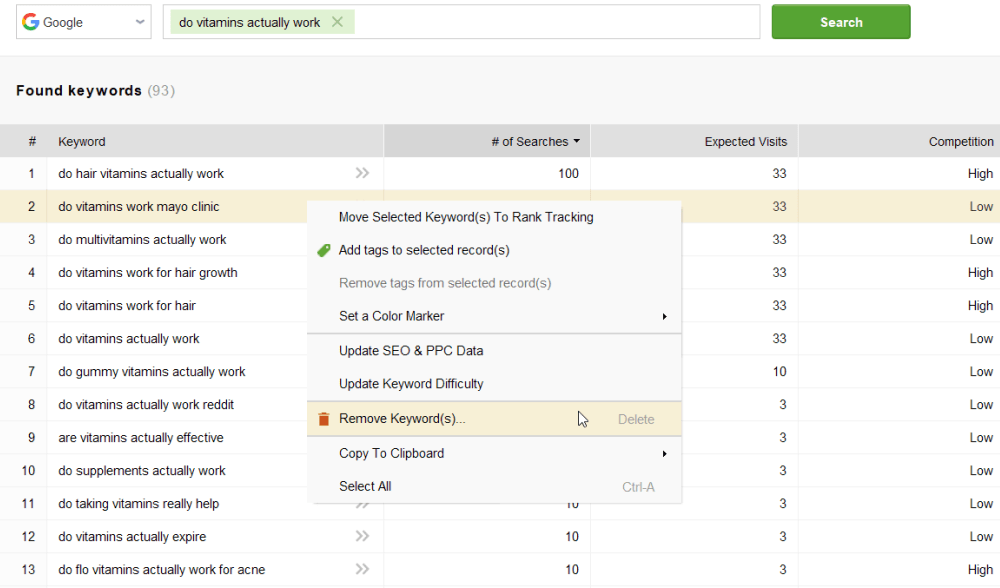Select the keyword 'do hair vitamins actually work'
Viewport: 1000px width, 588px height.
click(x=141, y=173)
